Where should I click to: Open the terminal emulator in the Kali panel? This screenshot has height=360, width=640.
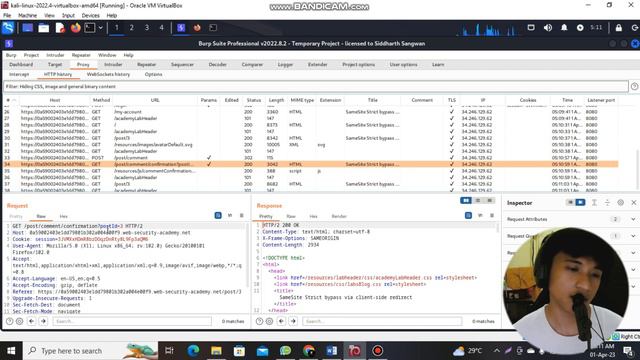[90, 28]
